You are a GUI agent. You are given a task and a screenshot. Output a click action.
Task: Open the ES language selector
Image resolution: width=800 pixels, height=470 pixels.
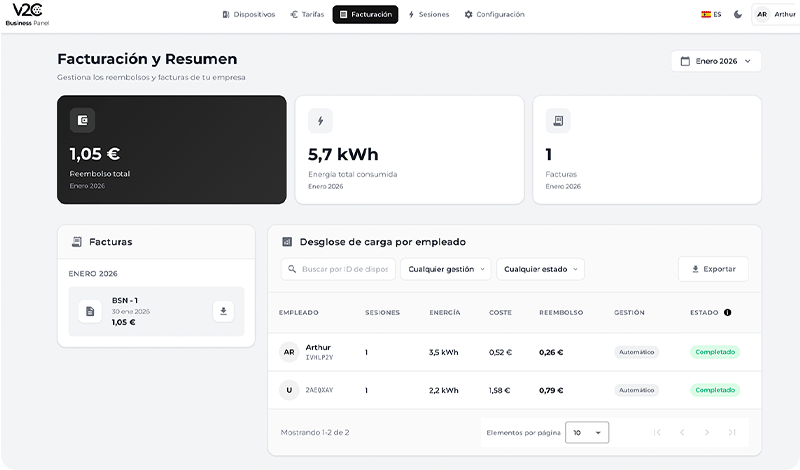[x=711, y=15]
